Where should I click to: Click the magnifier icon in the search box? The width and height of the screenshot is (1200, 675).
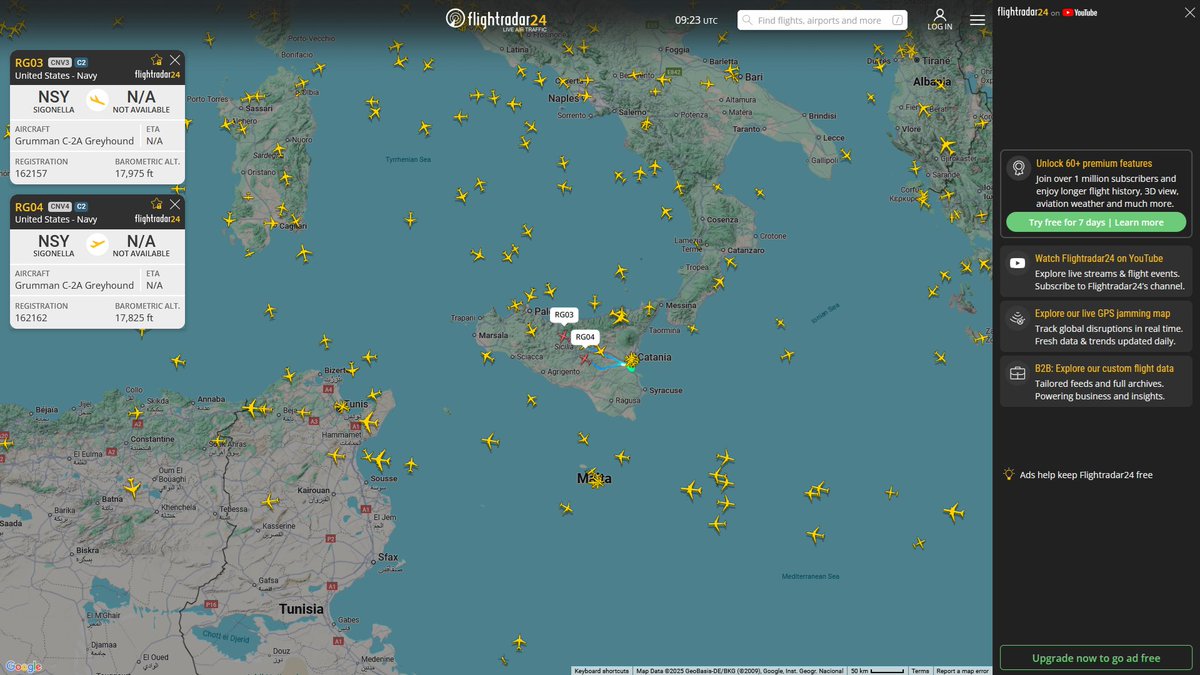pyautogui.click(x=748, y=20)
